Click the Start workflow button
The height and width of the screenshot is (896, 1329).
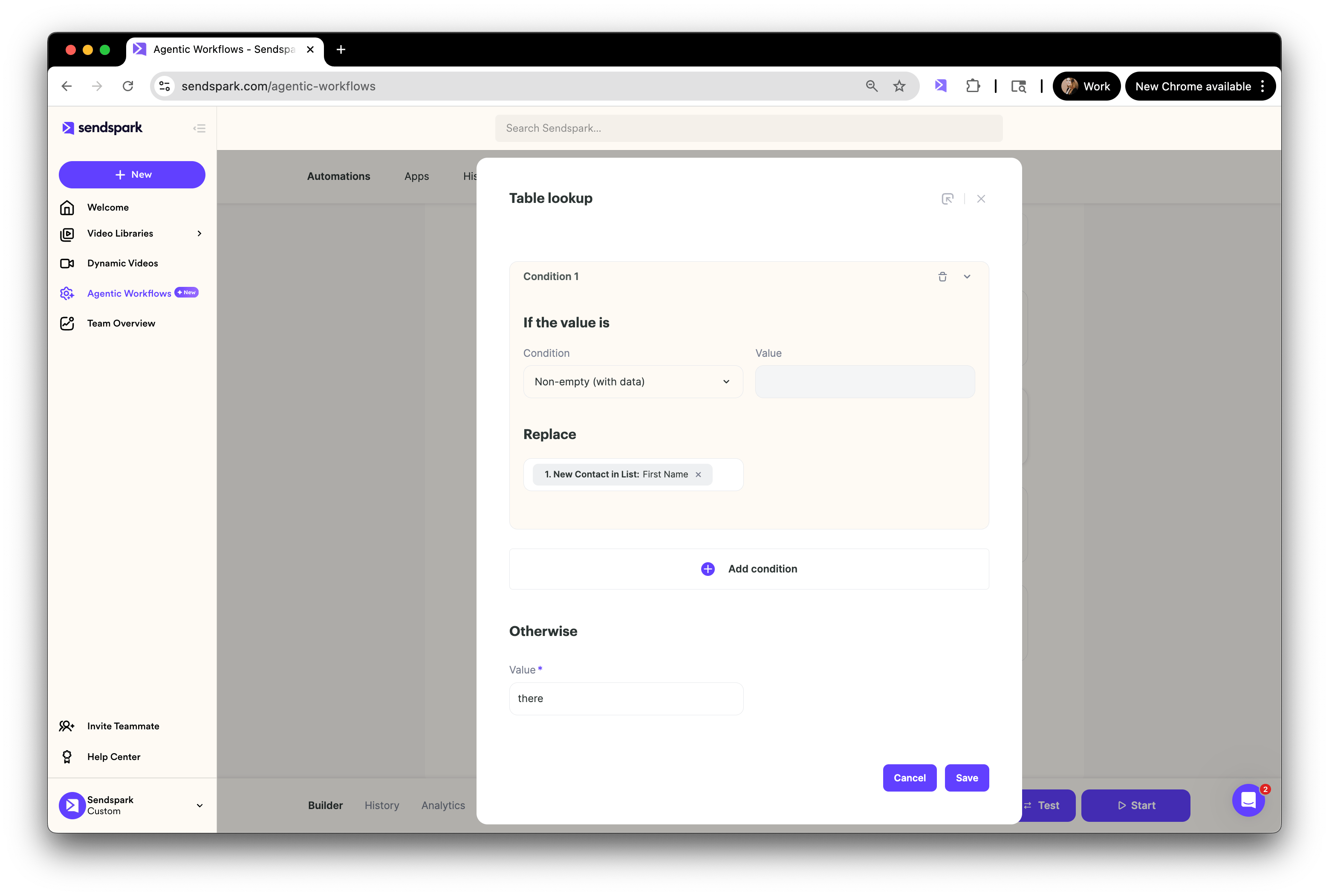click(x=1135, y=805)
